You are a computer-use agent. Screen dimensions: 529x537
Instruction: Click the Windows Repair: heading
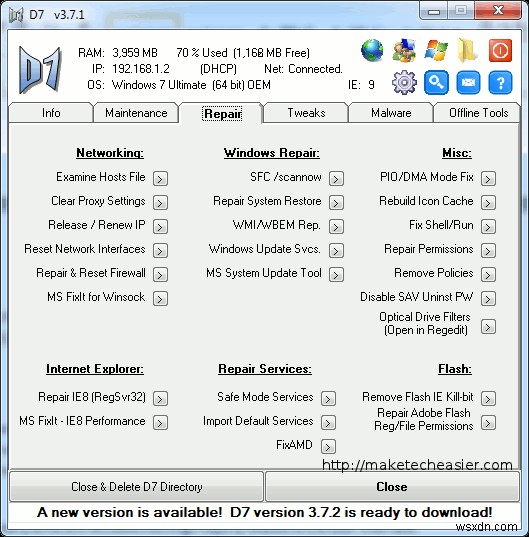point(272,153)
